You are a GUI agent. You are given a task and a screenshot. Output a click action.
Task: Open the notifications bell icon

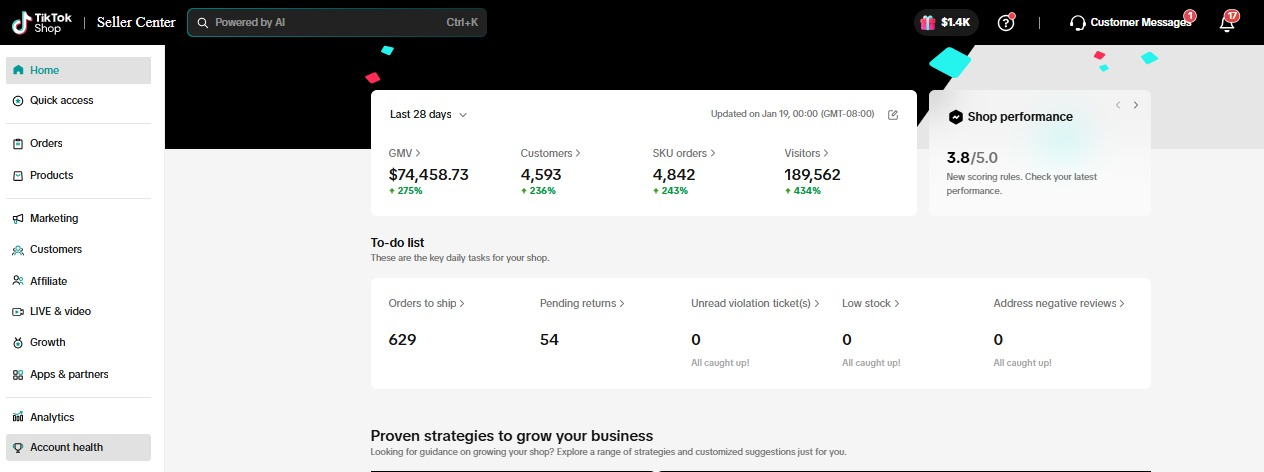coord(1227,23)
